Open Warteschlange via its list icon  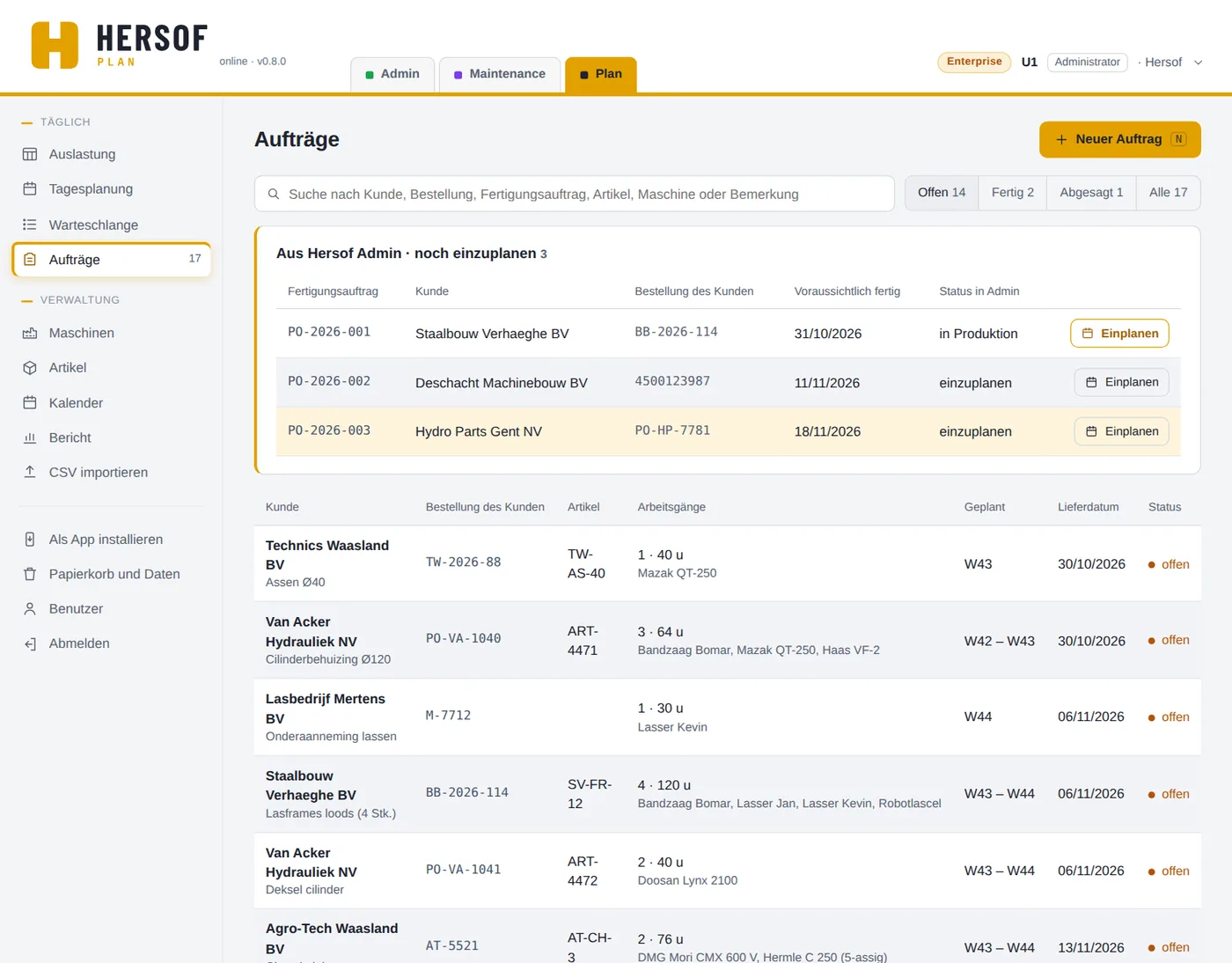click(30, 224)
